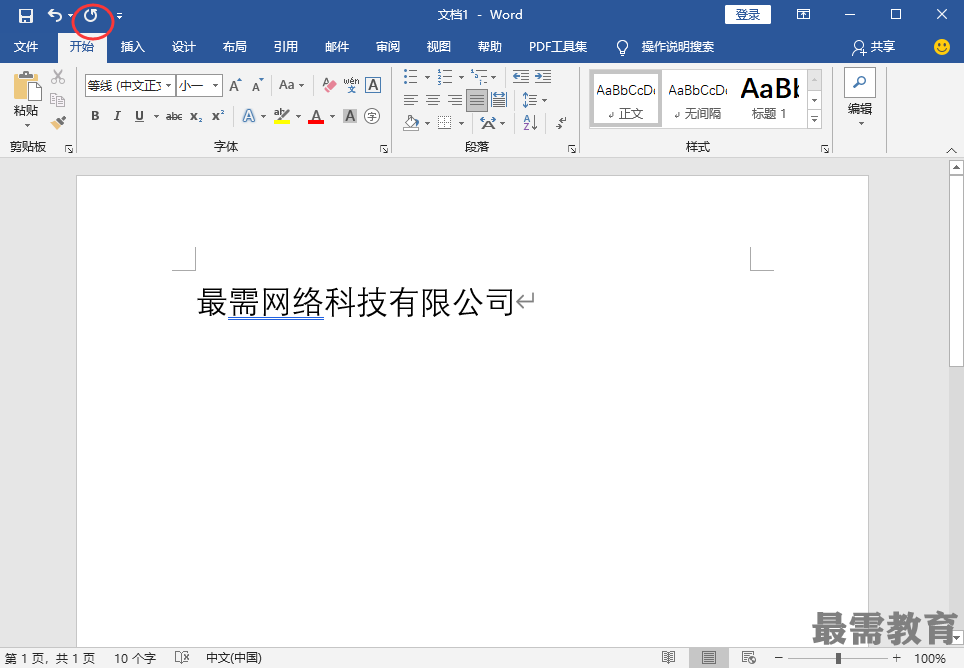Apply red font color
964x668 pixels.
coord(316,116)
